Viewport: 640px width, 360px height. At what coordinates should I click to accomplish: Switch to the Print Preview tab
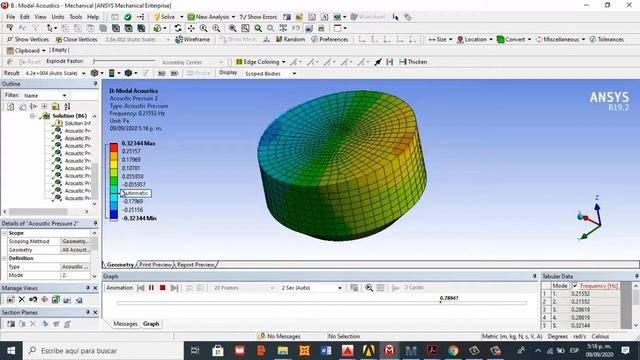(x=155, y=264)
